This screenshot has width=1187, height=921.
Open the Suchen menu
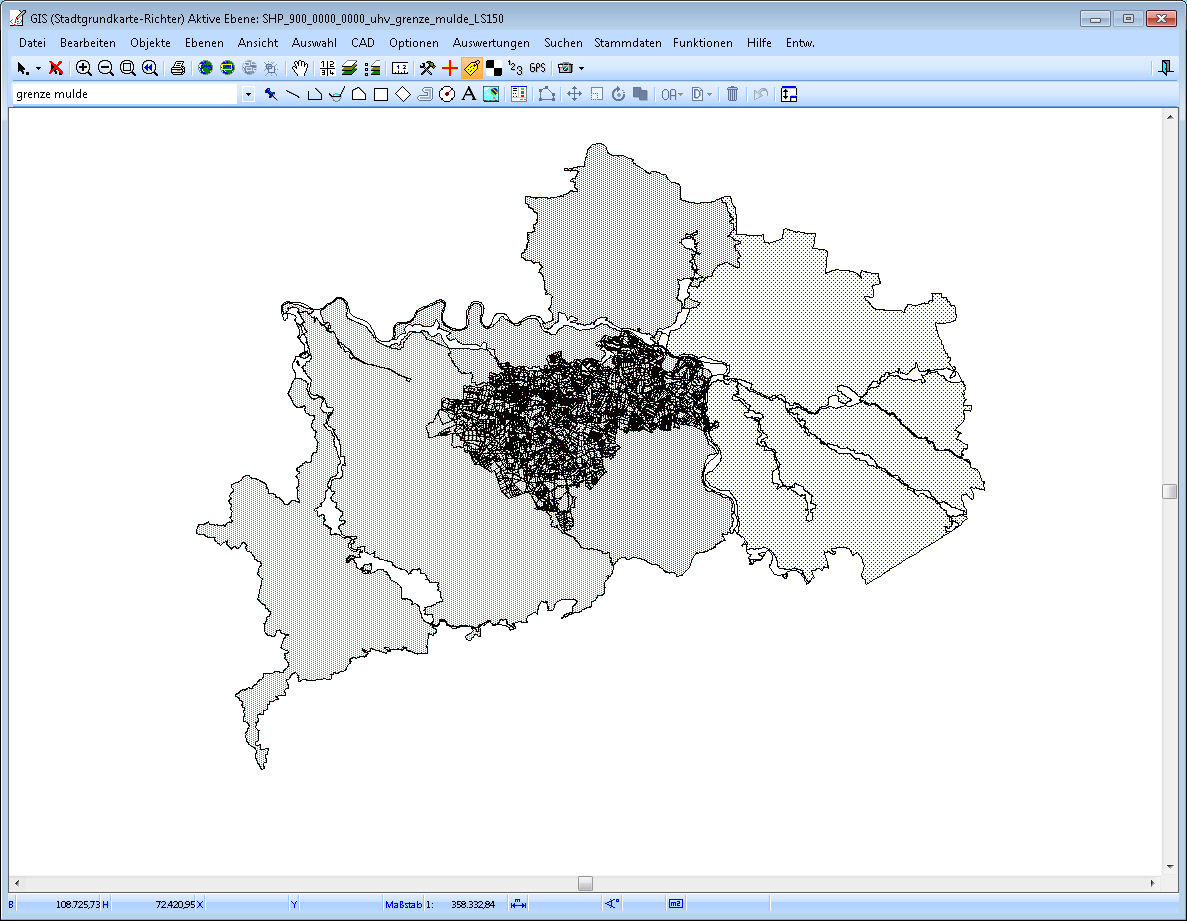(x=563, y=43)
